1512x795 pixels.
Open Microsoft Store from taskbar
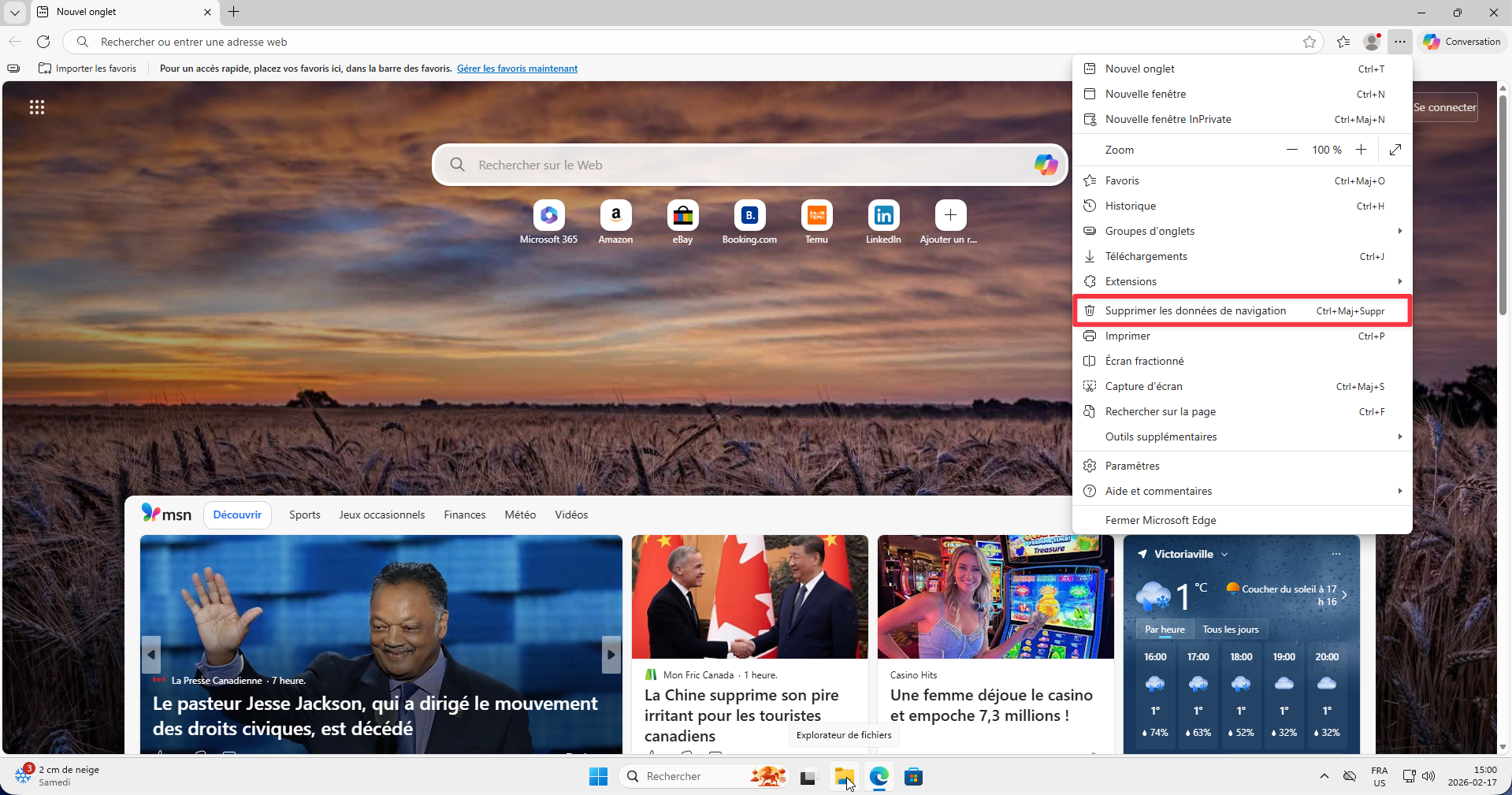point(913,777)
